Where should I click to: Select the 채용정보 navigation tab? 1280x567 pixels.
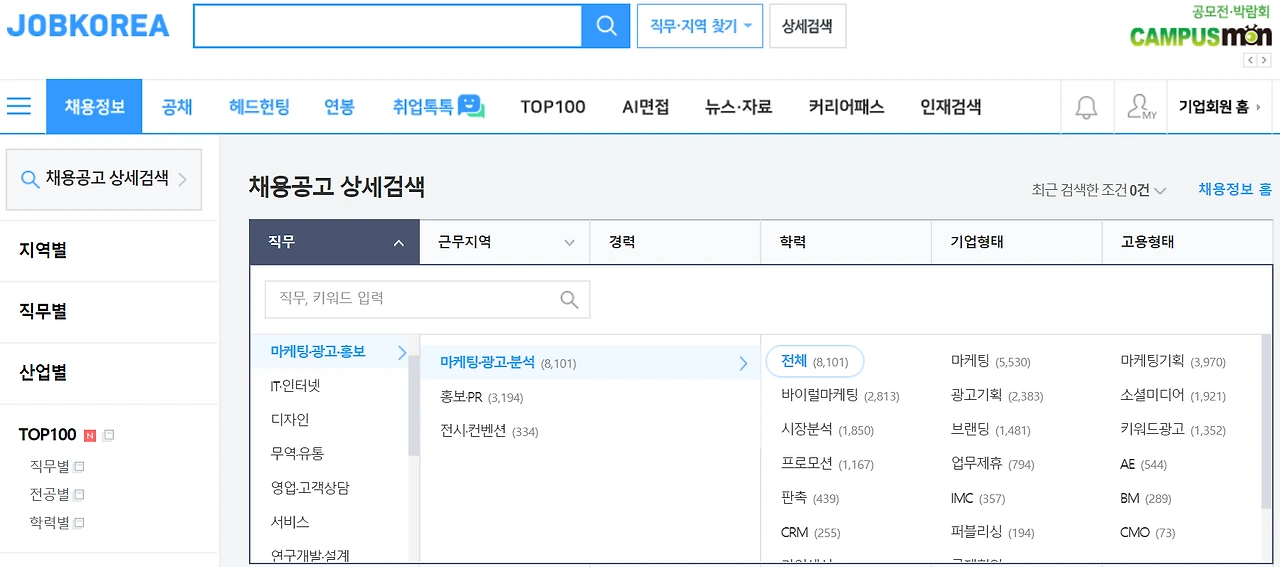(x=94, y=107)
